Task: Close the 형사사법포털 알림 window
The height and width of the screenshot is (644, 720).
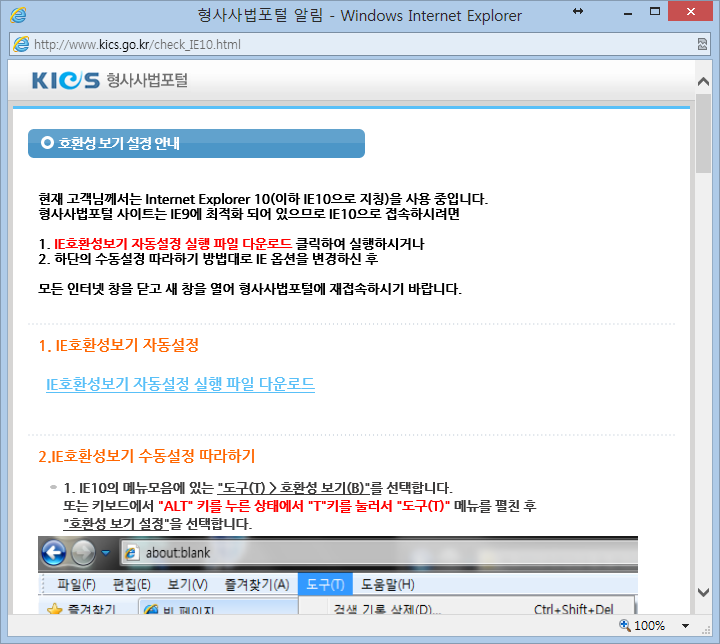Action: coord(690,11)
